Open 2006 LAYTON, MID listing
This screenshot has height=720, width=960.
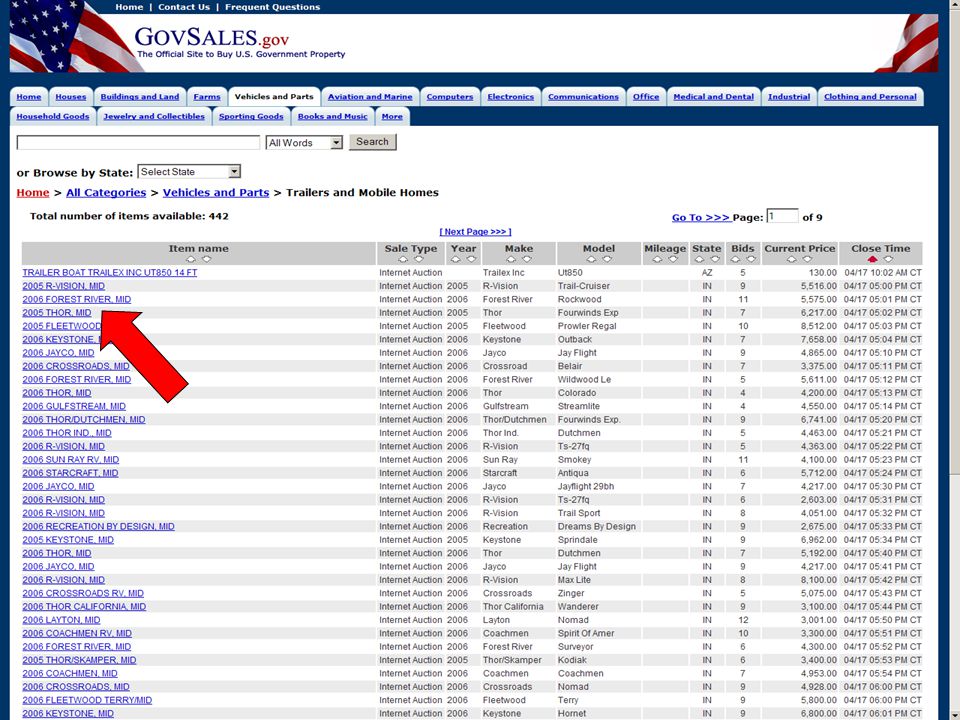click(x=61, y=620)
